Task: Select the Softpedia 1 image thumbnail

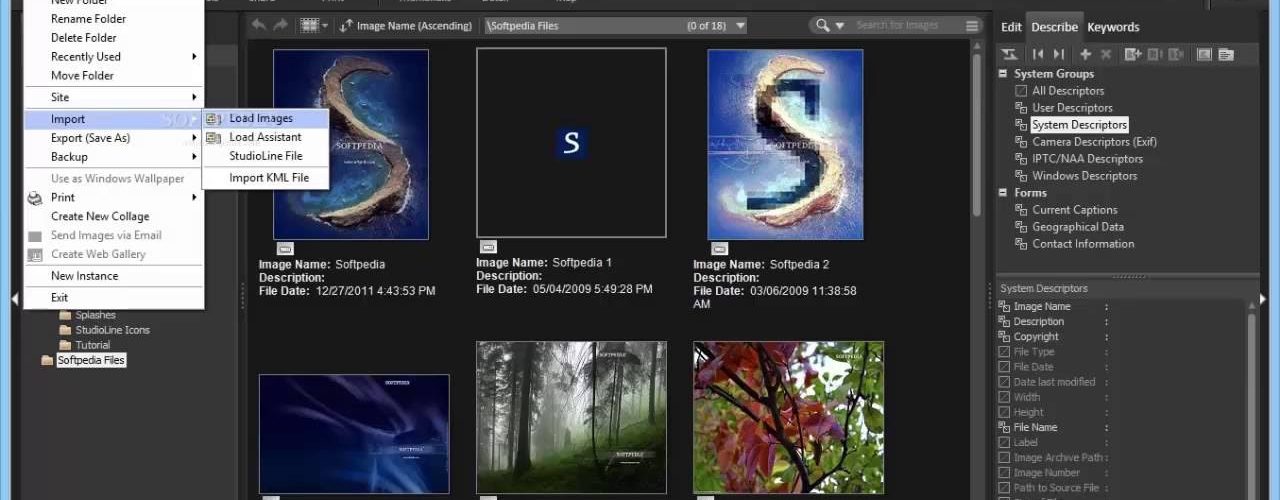Action: coord(571,142)
